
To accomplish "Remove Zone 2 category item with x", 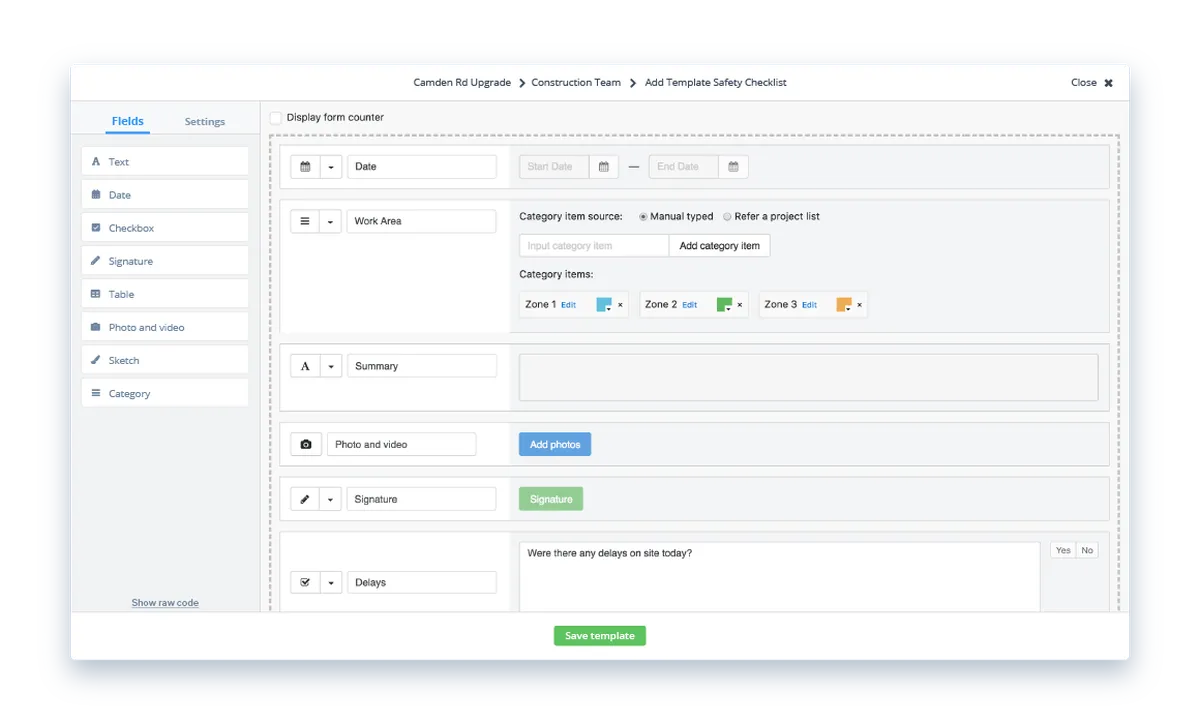I will (740, 305).
